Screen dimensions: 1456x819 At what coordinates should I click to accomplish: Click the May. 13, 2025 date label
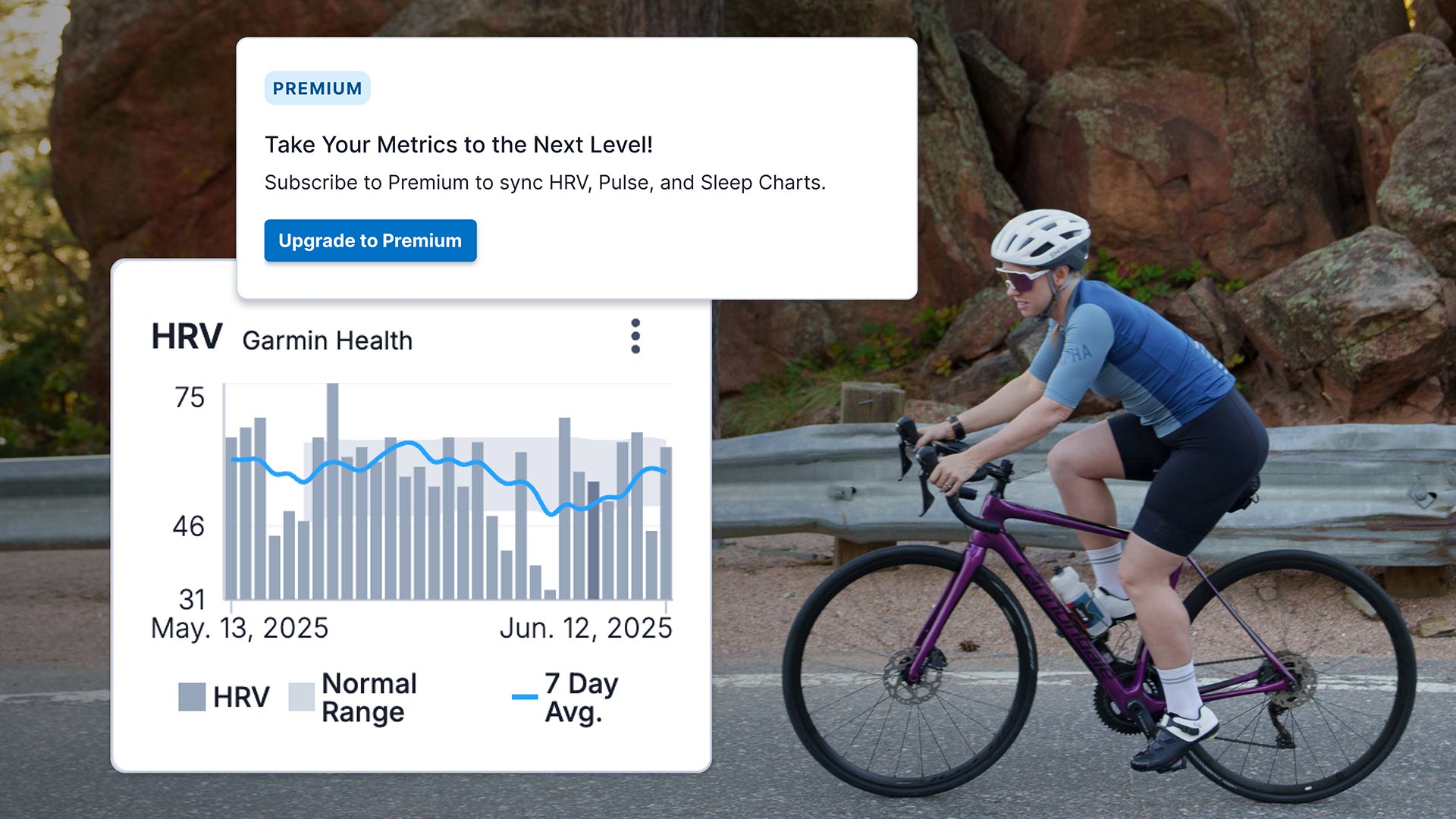point(239,628)
